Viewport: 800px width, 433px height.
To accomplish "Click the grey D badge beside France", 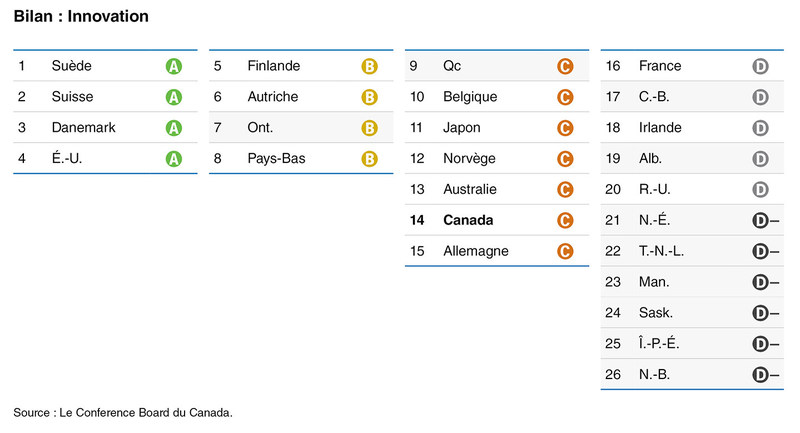I will point(760,66).
